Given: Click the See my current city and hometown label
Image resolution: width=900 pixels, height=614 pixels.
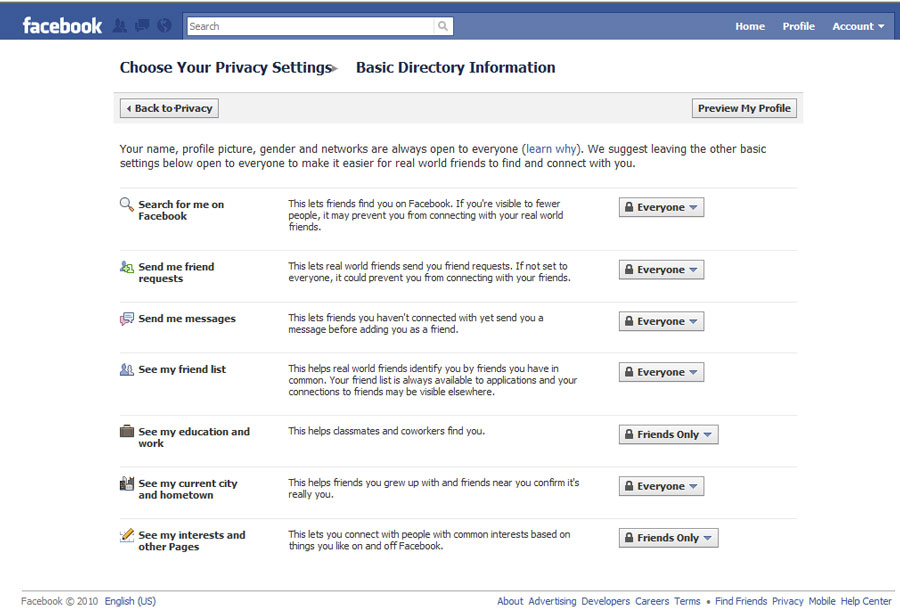Looking at the screenshot, I should pos(188,489).
